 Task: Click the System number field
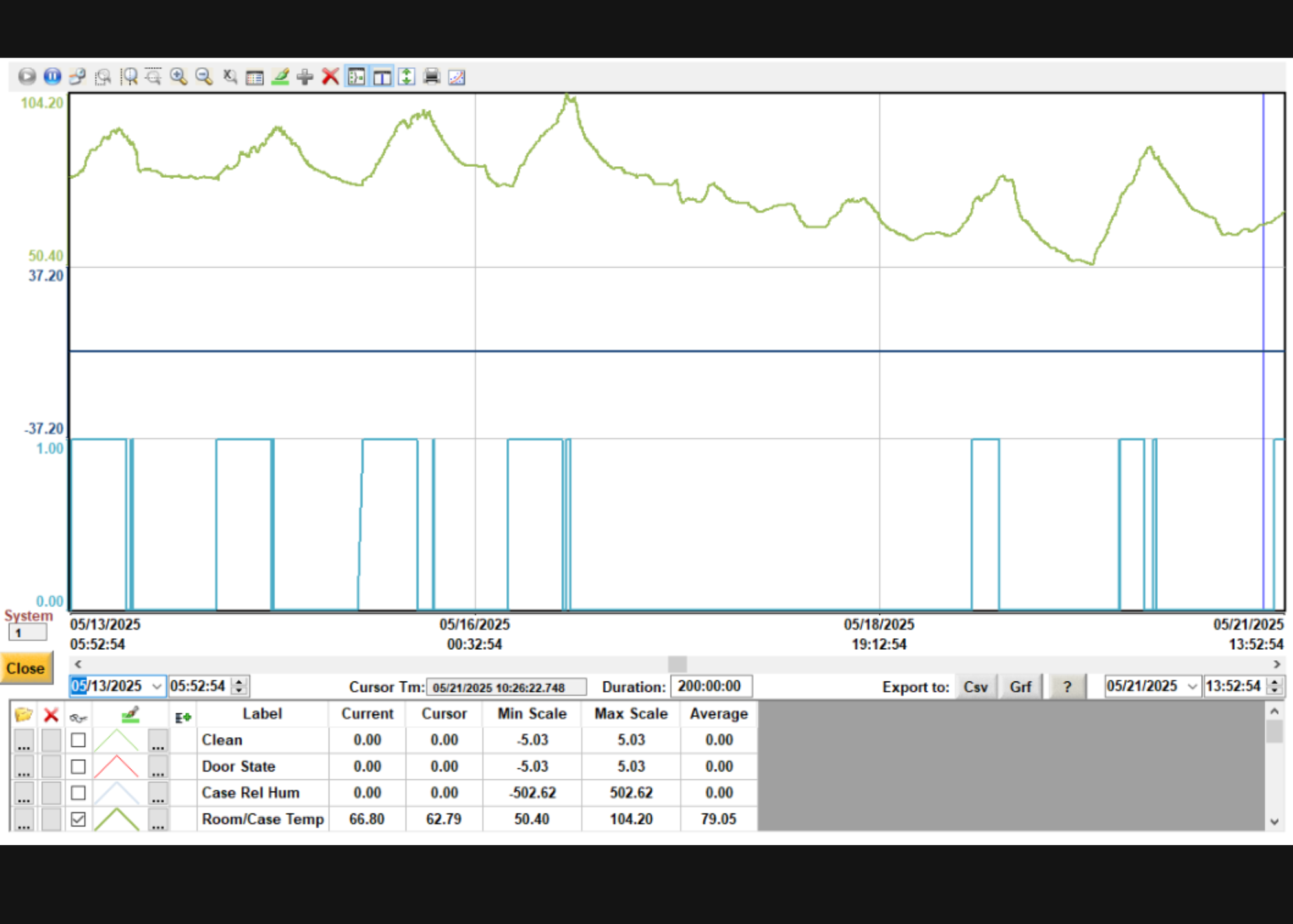tap(27, 633)
